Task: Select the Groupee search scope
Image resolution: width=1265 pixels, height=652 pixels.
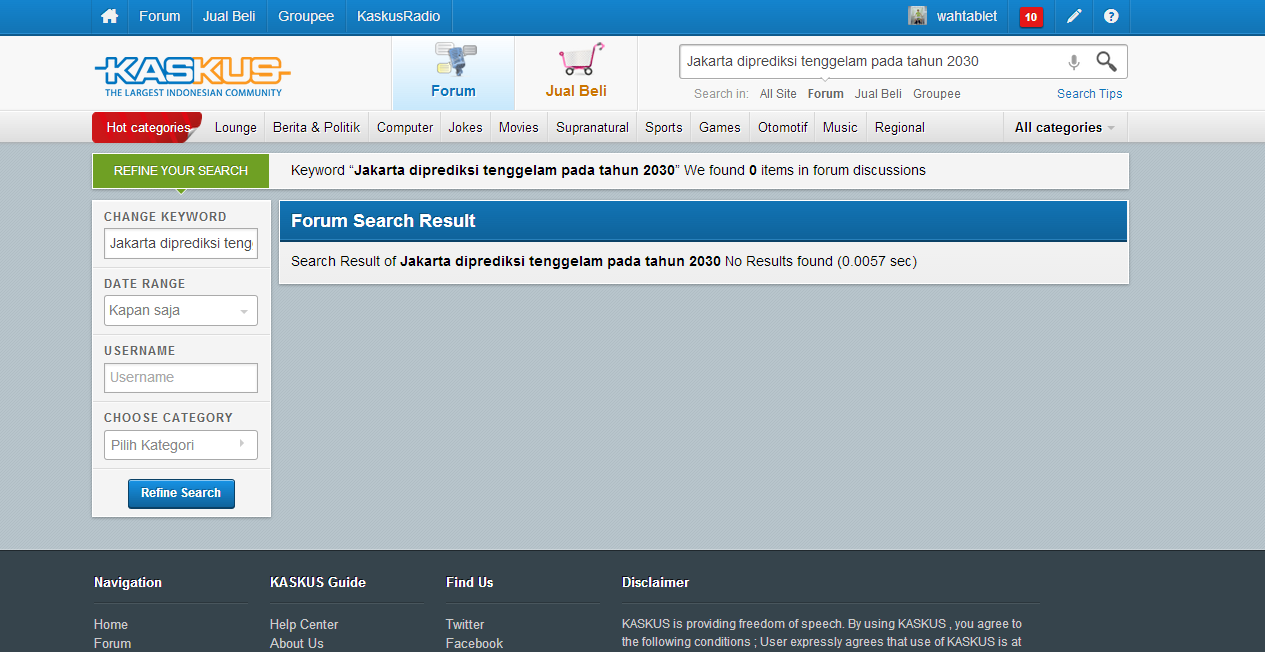Action: coord(937,94)
